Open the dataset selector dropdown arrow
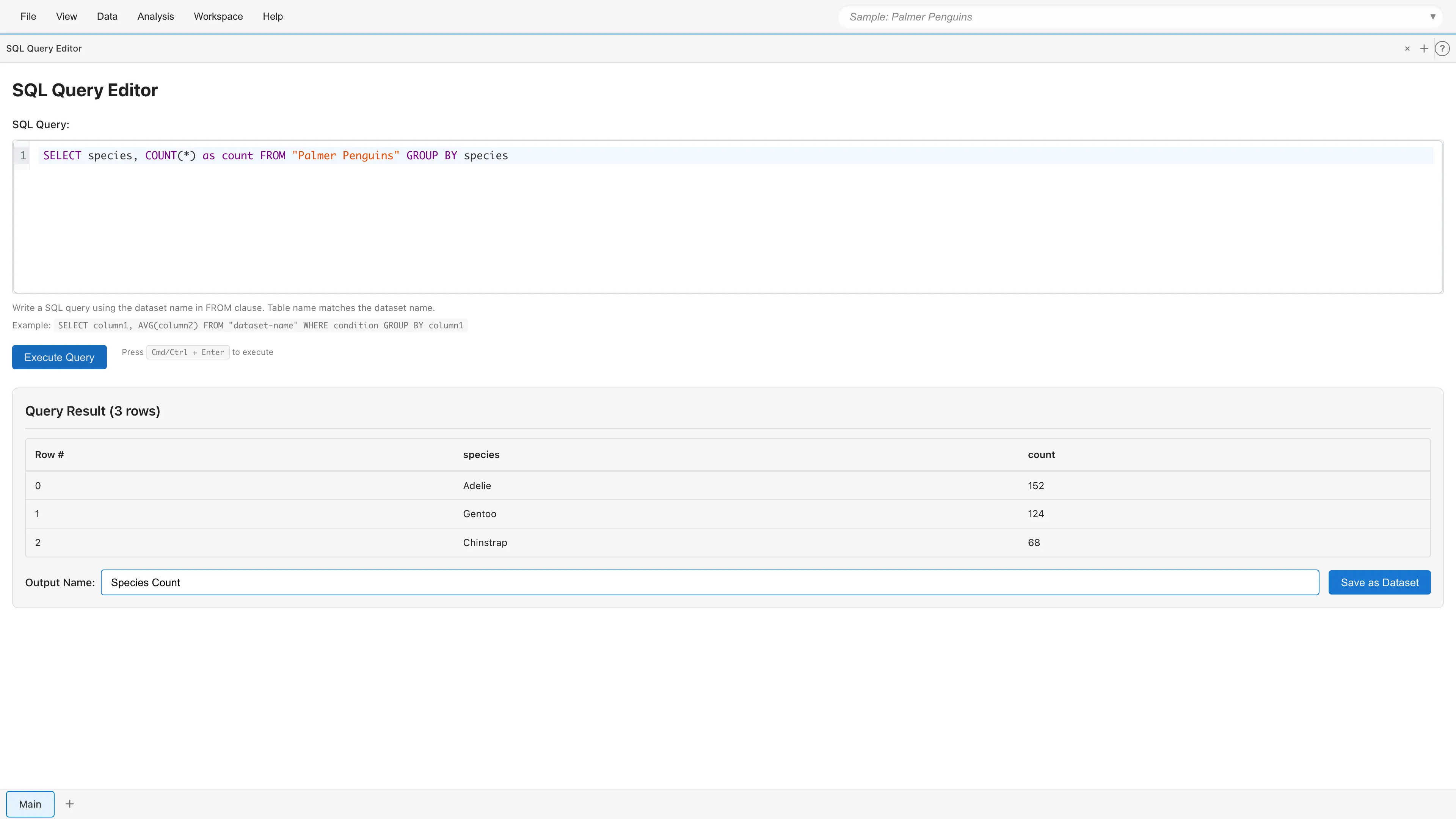1456x819 pixels. (x=1433, y=16)
